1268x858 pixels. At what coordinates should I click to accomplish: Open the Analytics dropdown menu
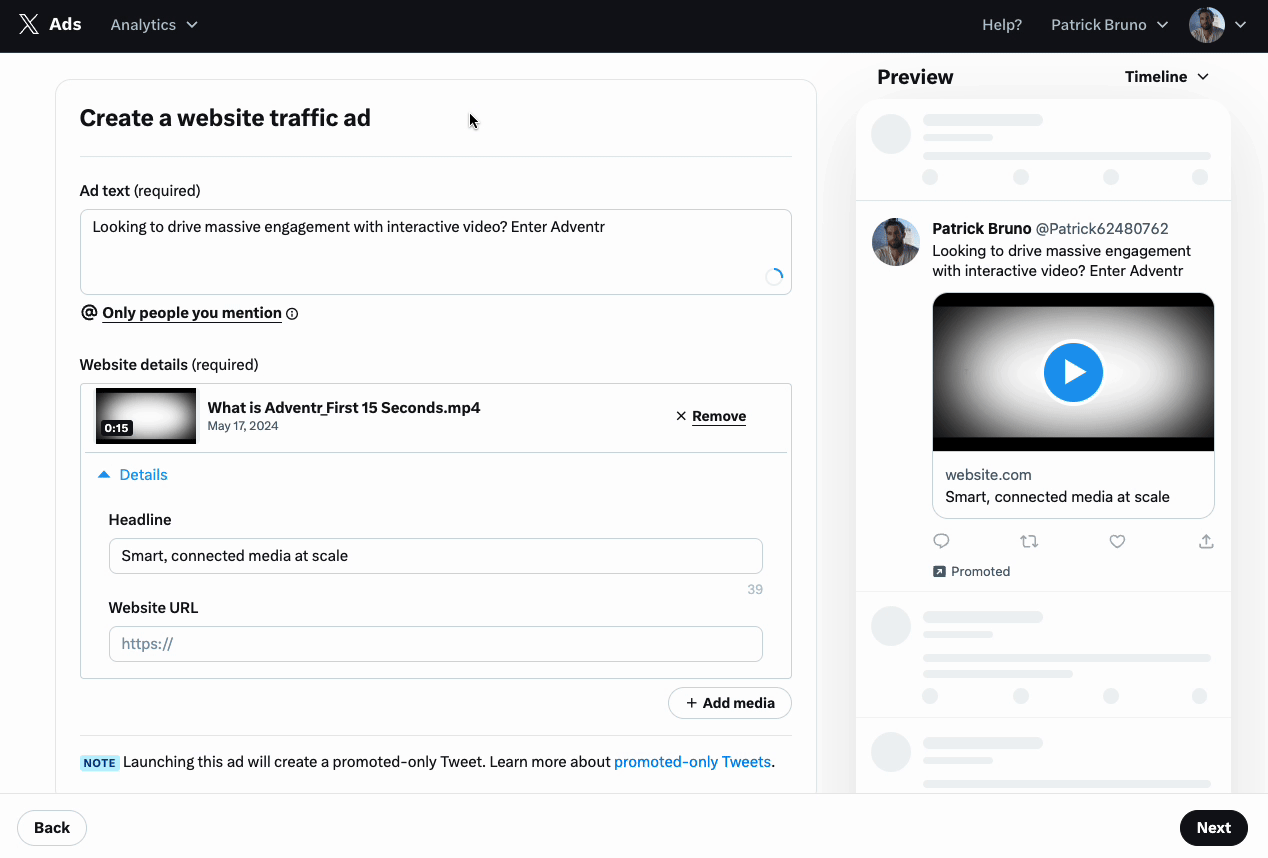[x=154, y=25]
